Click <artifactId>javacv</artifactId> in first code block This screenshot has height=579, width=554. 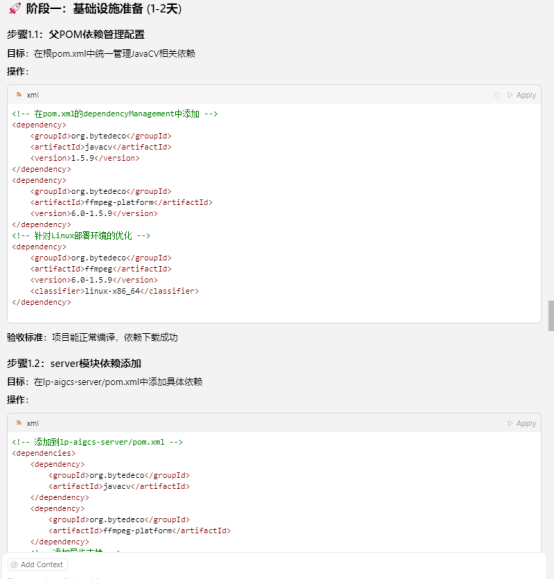pyautogui.click(x=101, y=147)
